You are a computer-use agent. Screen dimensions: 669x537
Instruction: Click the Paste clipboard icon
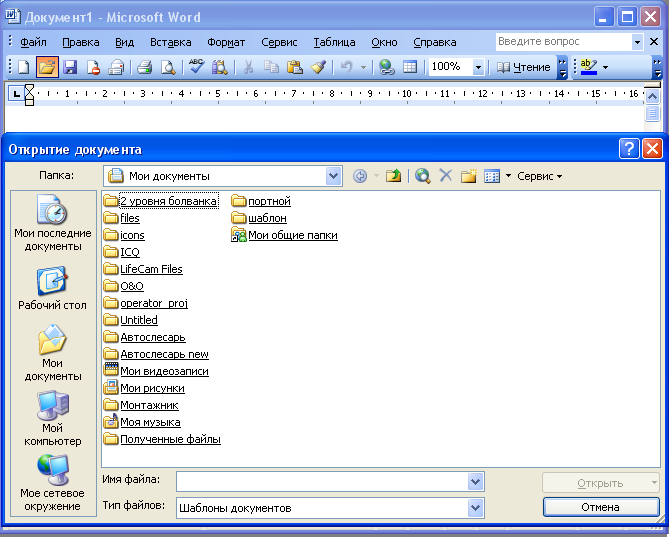295,67
